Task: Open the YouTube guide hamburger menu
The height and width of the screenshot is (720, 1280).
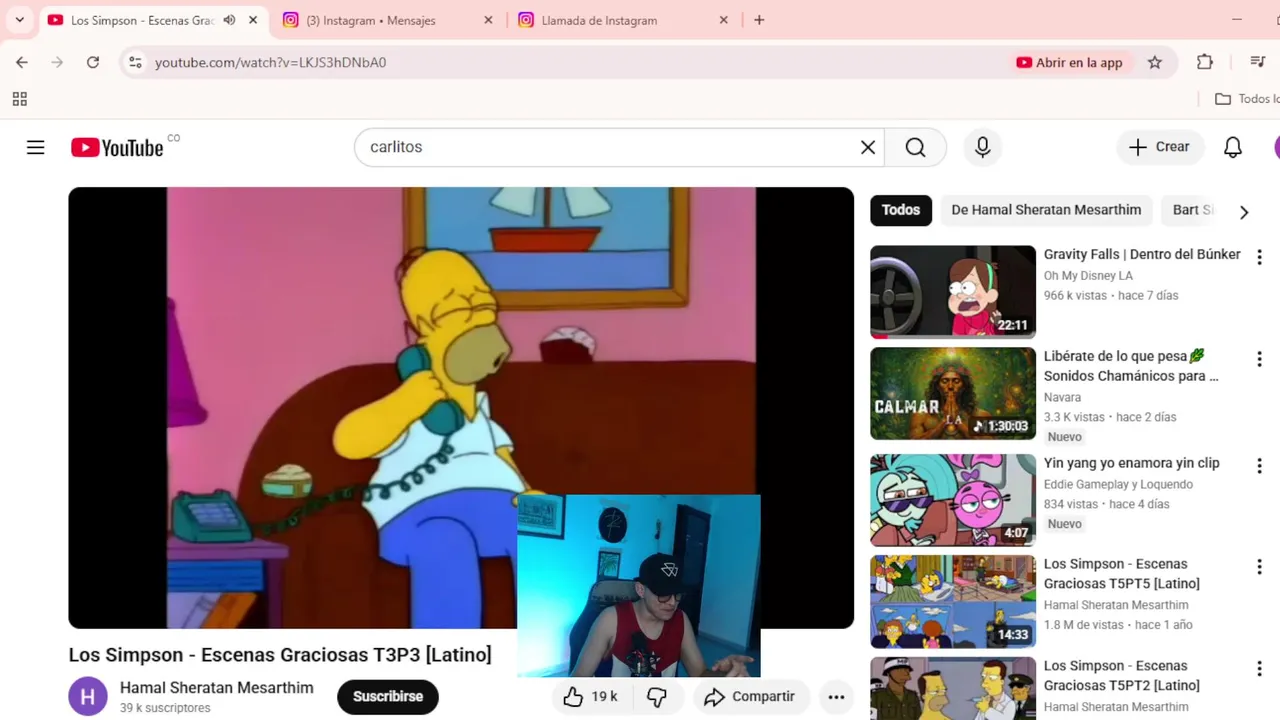Action: coord(35,148)
